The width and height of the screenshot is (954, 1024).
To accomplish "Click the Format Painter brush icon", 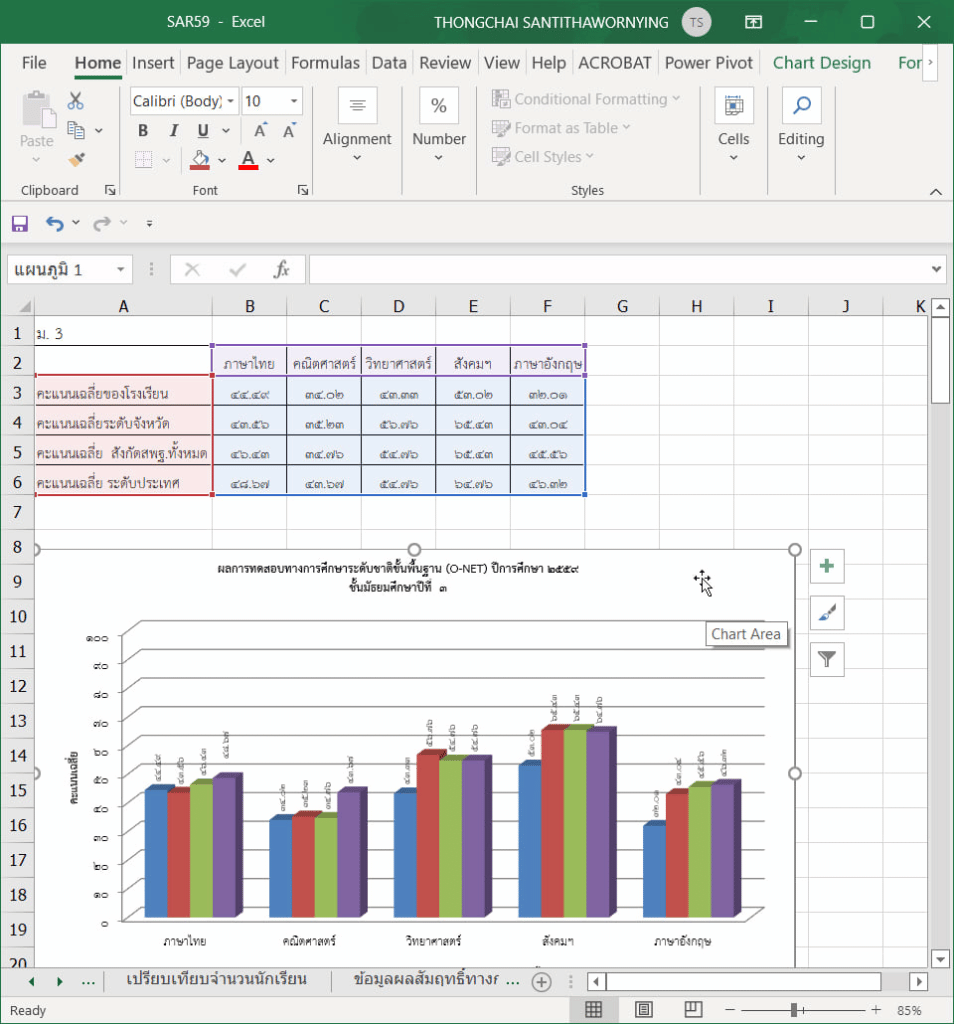I will (x=76, y=160).
